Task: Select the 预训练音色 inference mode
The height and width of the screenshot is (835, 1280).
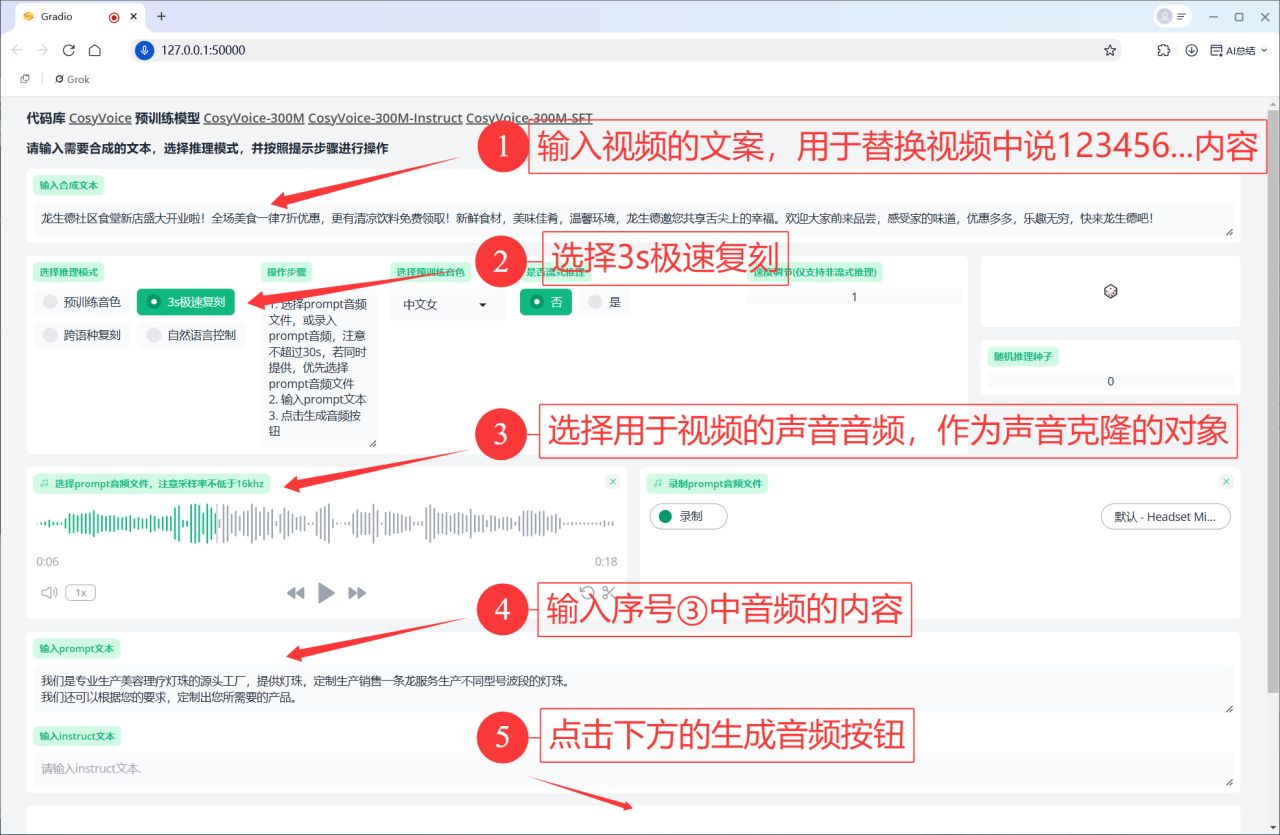Action: pos(82,301)
